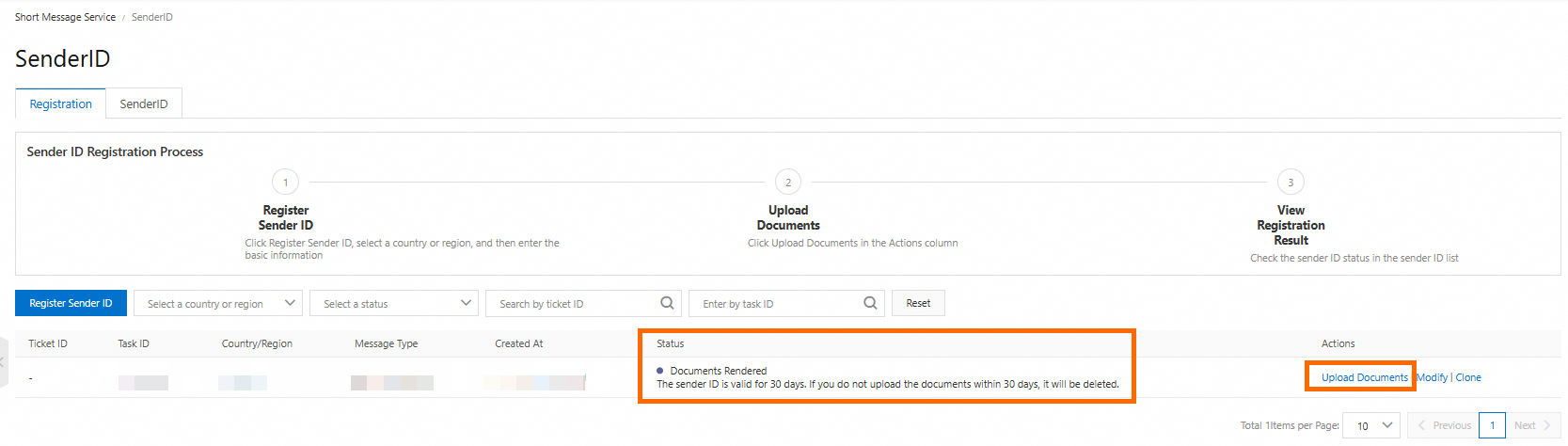Expand the collapsed side panel handle
The image size is (1568, 446).
point(4,361)
